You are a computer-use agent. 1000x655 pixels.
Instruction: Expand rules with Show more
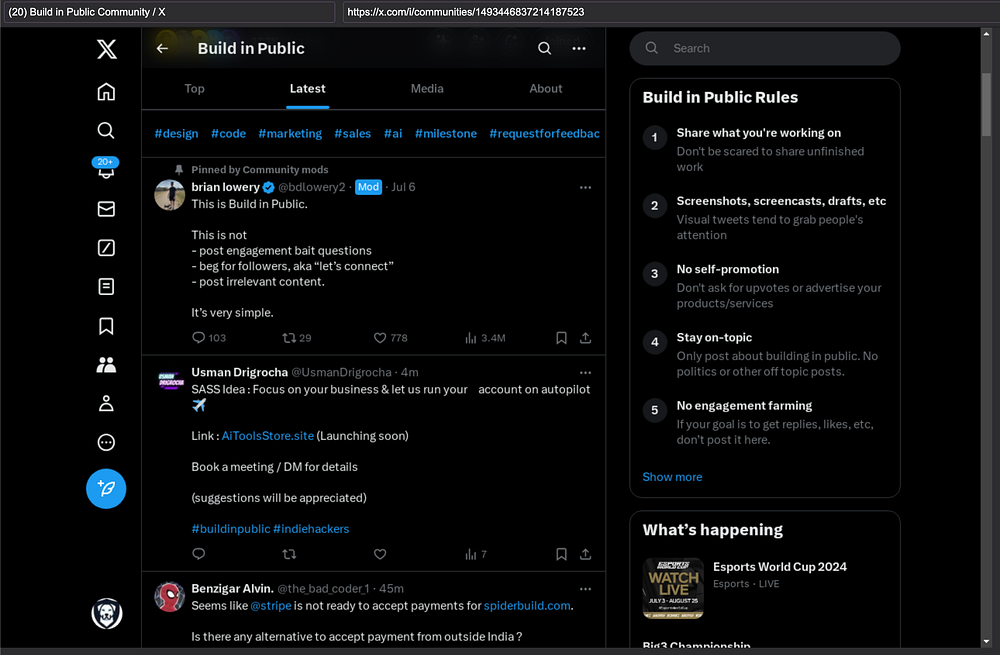coord(672,477)
